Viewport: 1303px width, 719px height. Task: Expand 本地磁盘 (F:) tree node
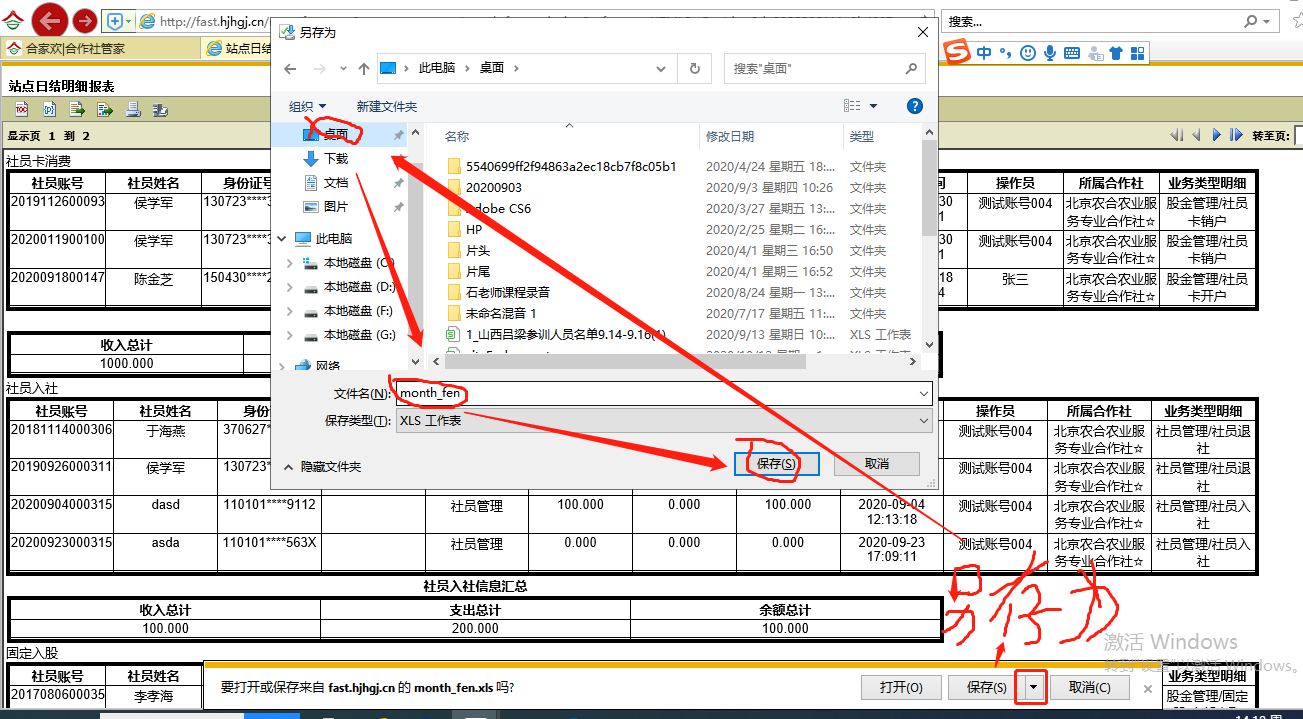point(290,311)
